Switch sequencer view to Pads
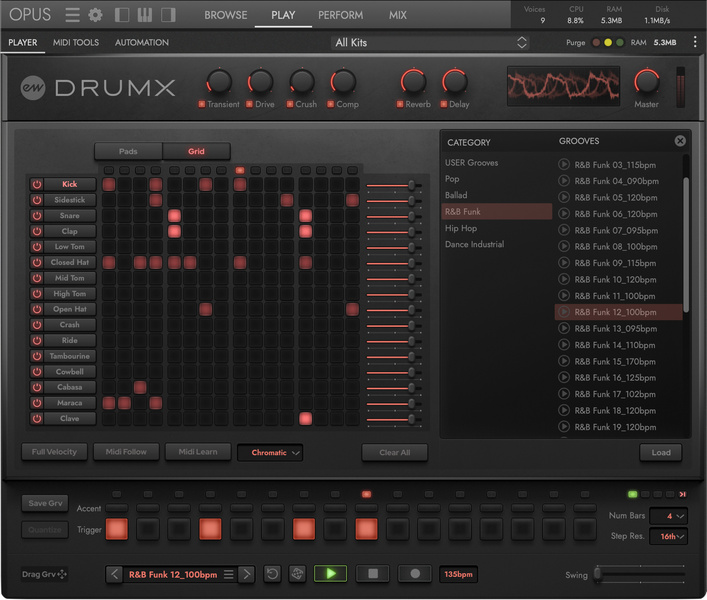The width and height of the screenshot is (707, 600). tap(128, 151)
